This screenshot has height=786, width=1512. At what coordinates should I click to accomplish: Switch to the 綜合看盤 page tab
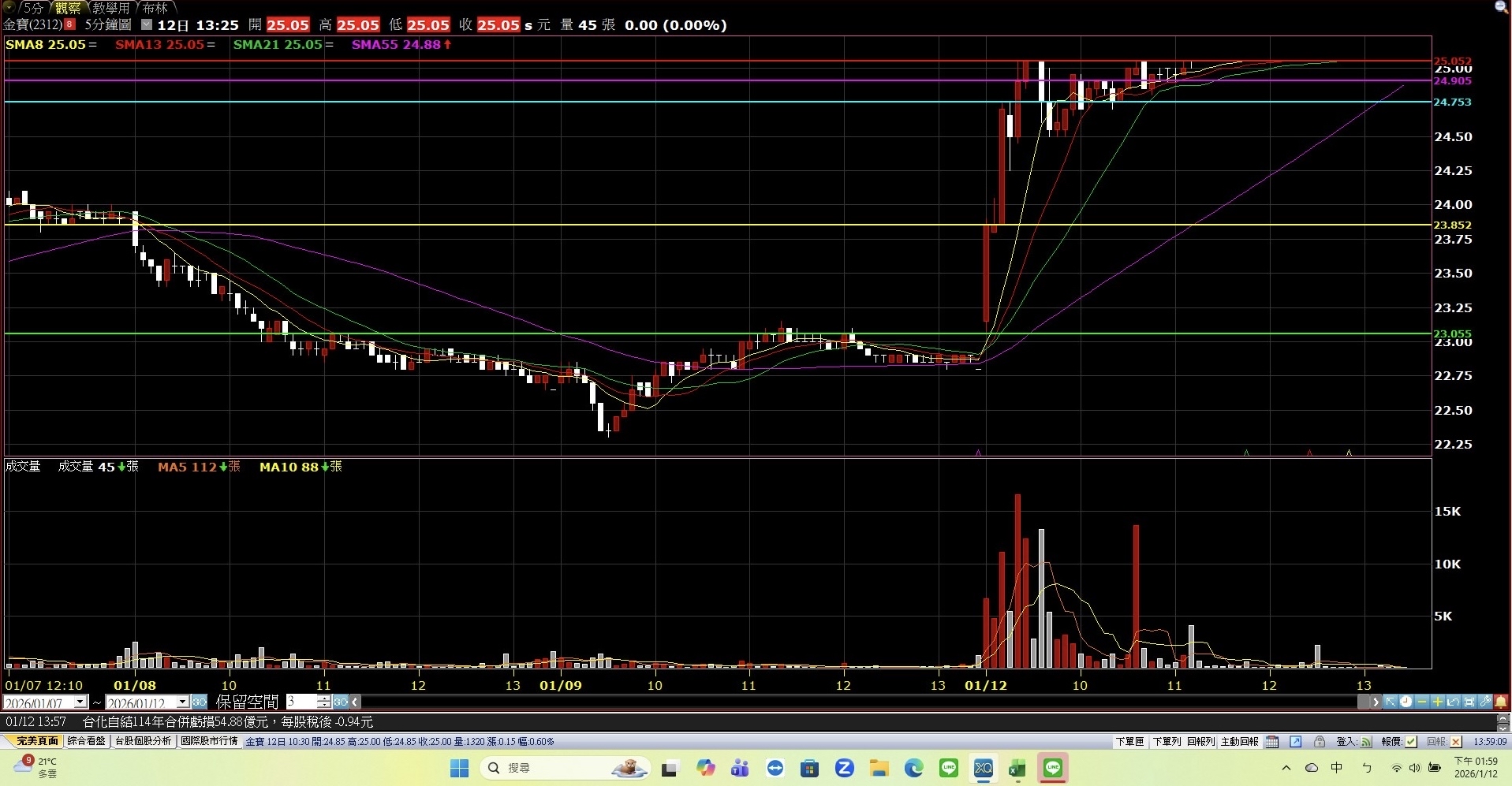point(86,741)
